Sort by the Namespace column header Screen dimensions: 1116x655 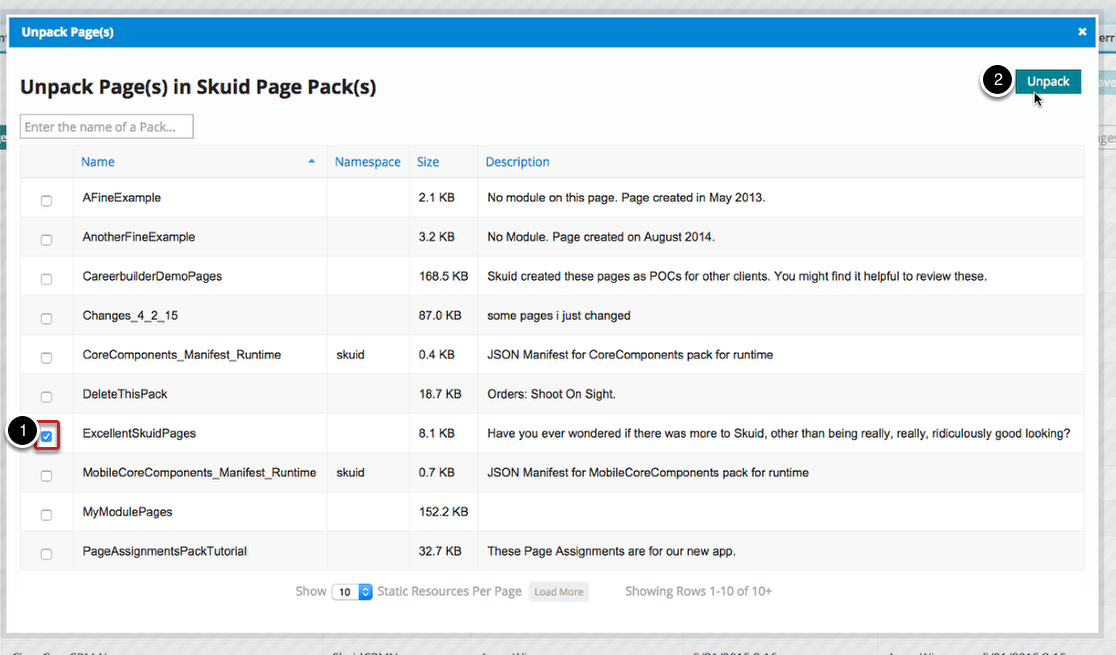tap(367, 162)
